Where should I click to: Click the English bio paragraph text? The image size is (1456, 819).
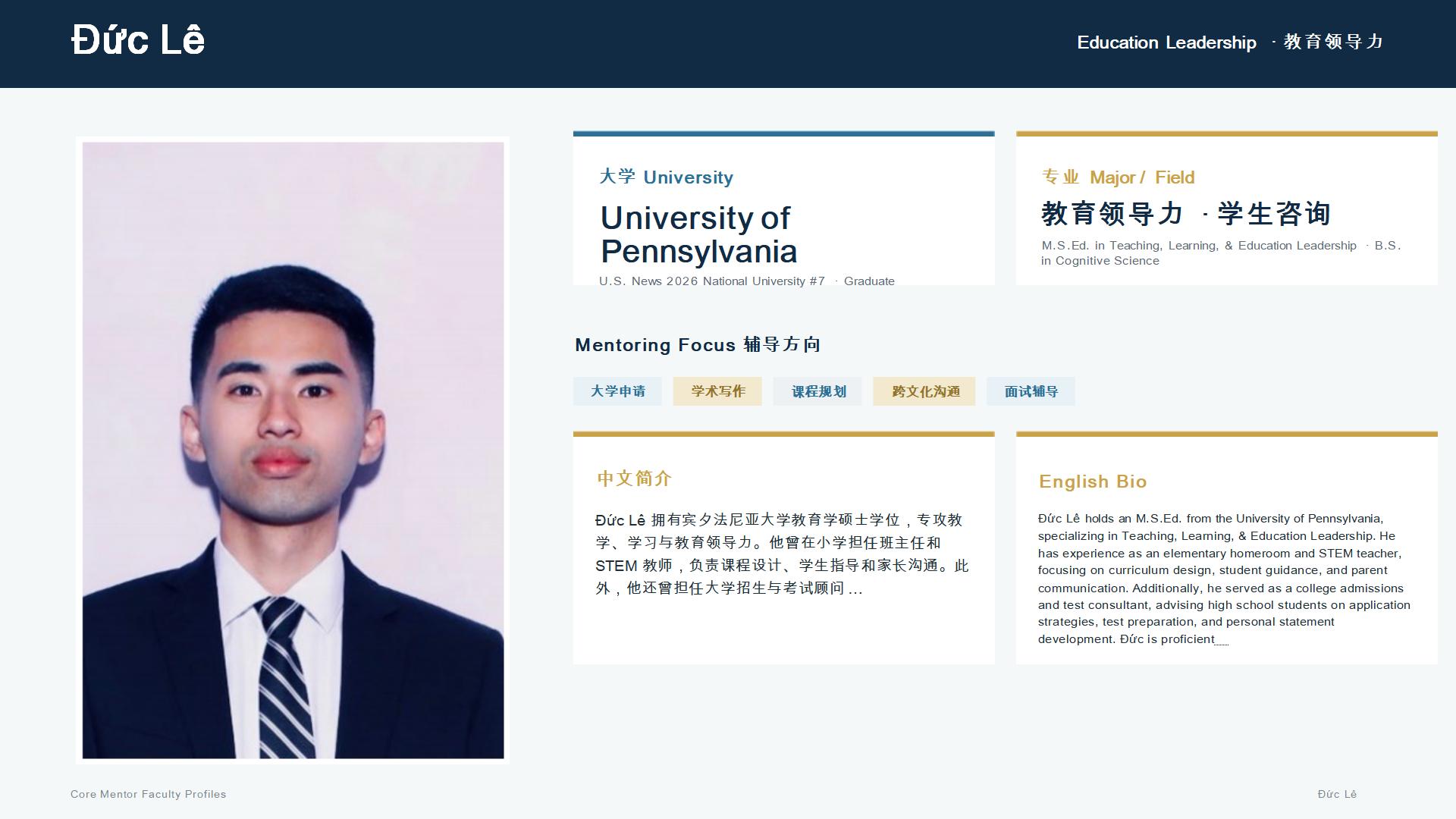1224,579
